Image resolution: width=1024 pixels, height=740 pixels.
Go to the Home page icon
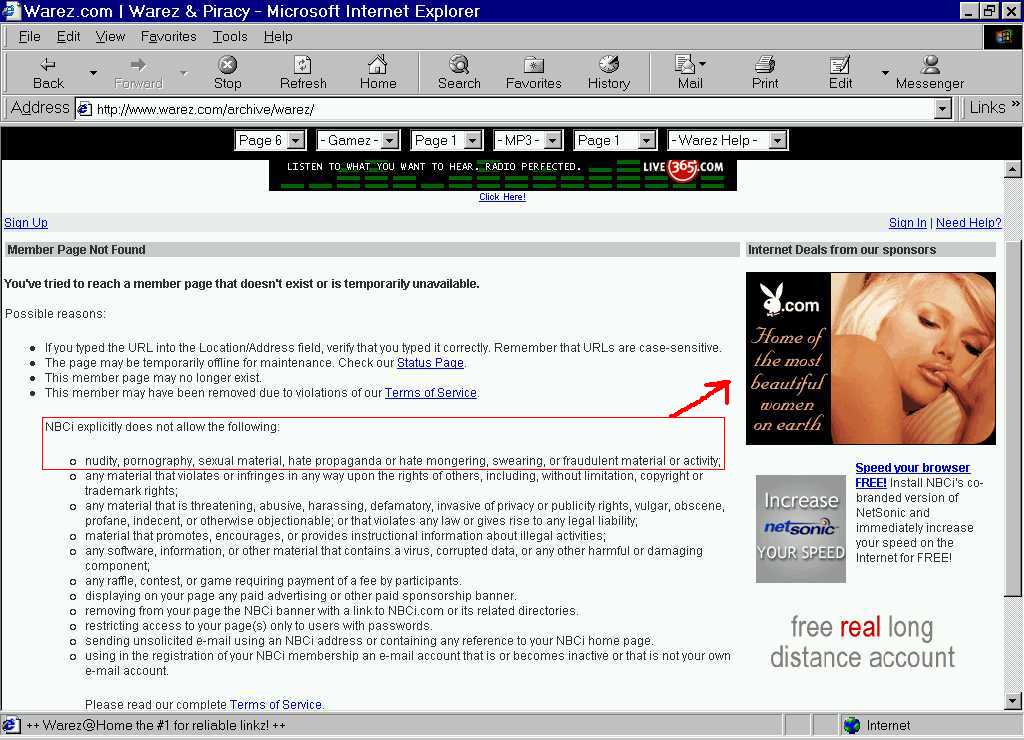coord(378,72)
